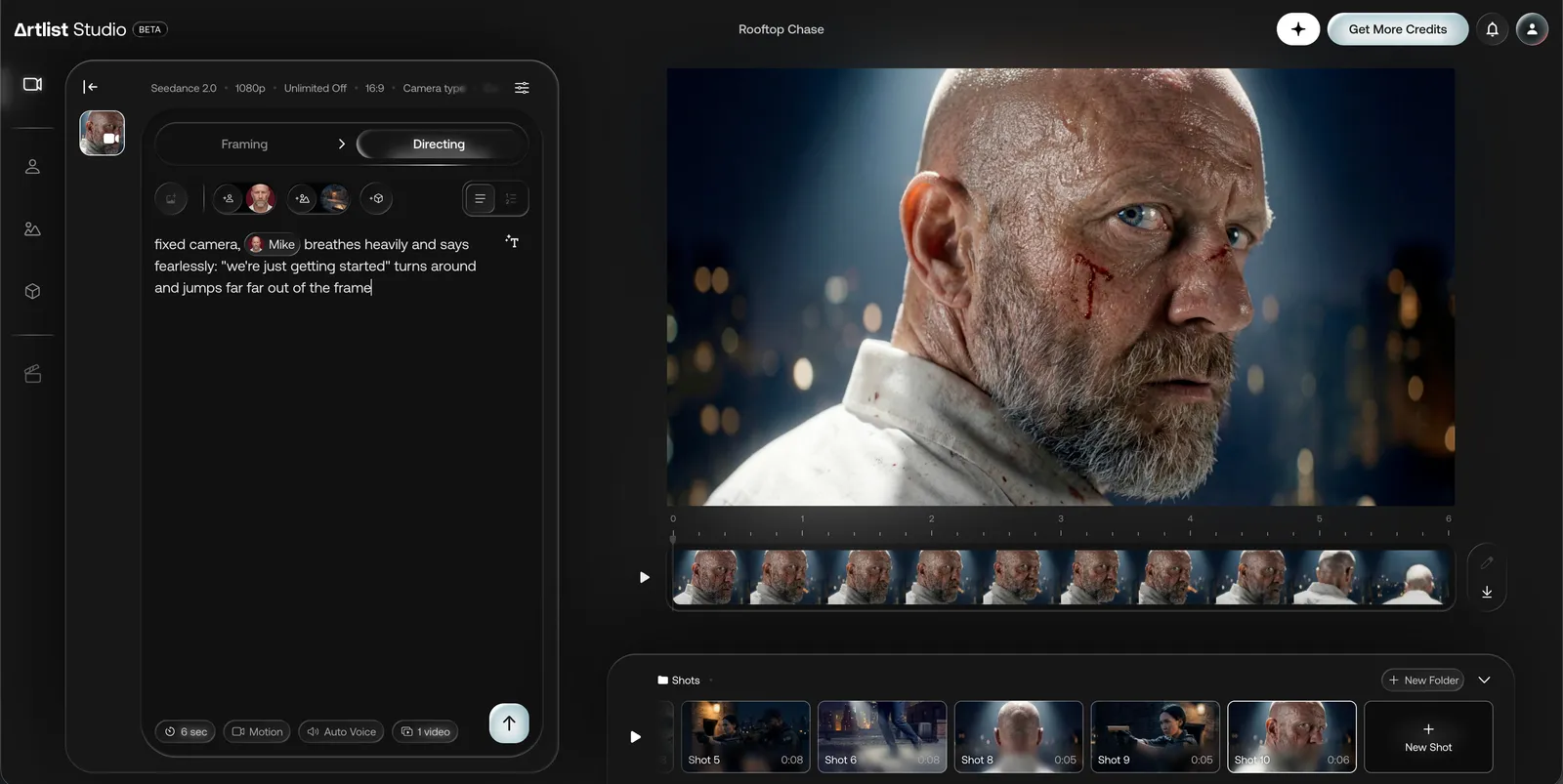Click the Get More Credits button

1398,29
